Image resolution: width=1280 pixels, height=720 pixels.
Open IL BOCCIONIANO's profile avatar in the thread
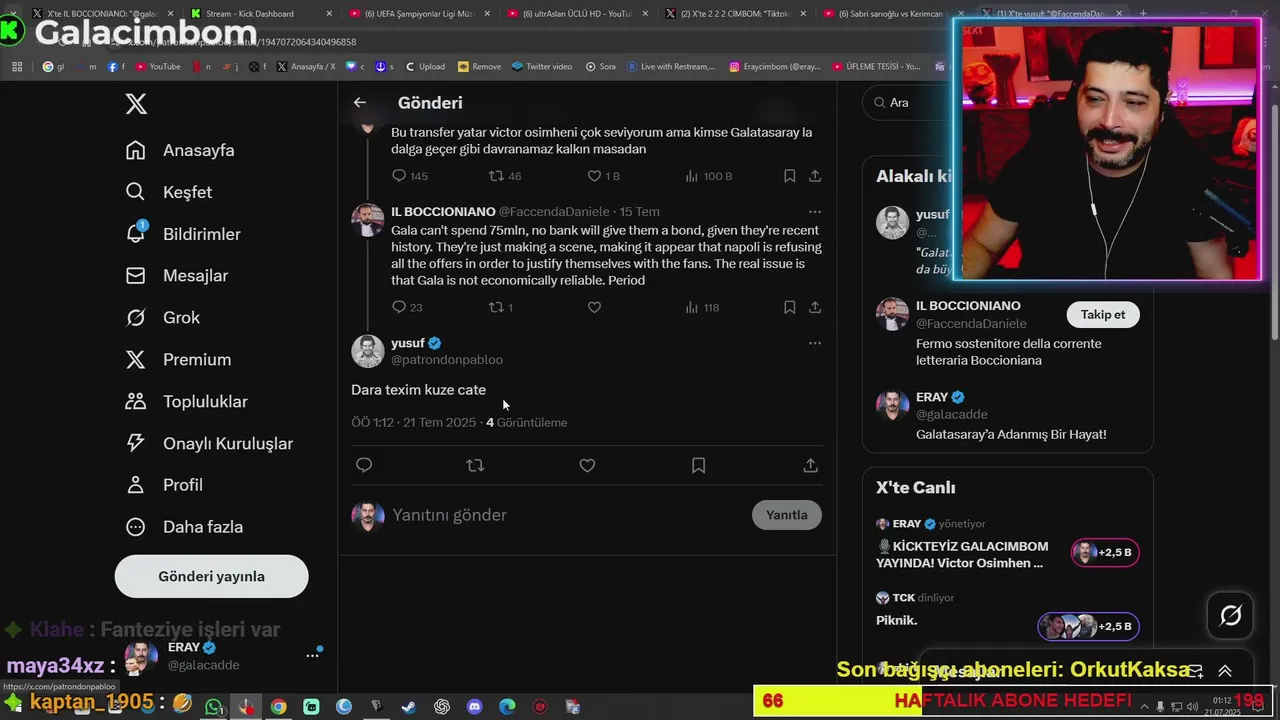pos(368,220)
